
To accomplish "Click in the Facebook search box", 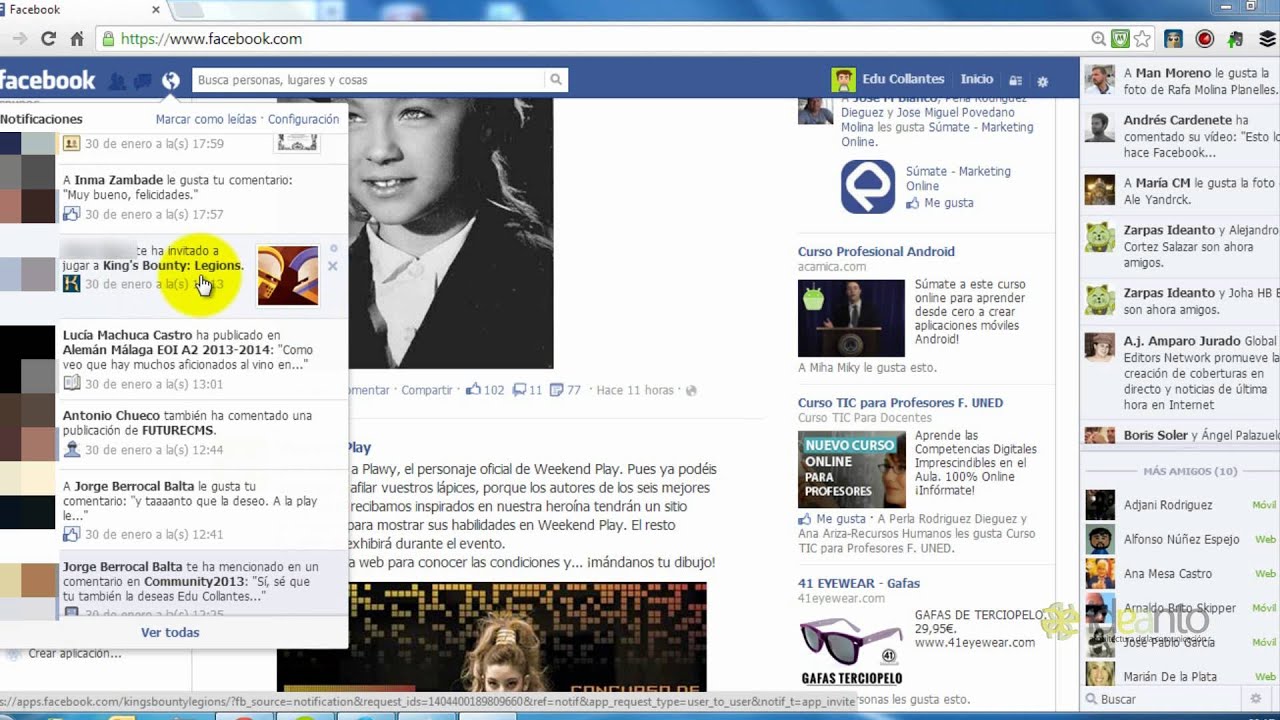I will pyautogui.click(x=370, y=80).
